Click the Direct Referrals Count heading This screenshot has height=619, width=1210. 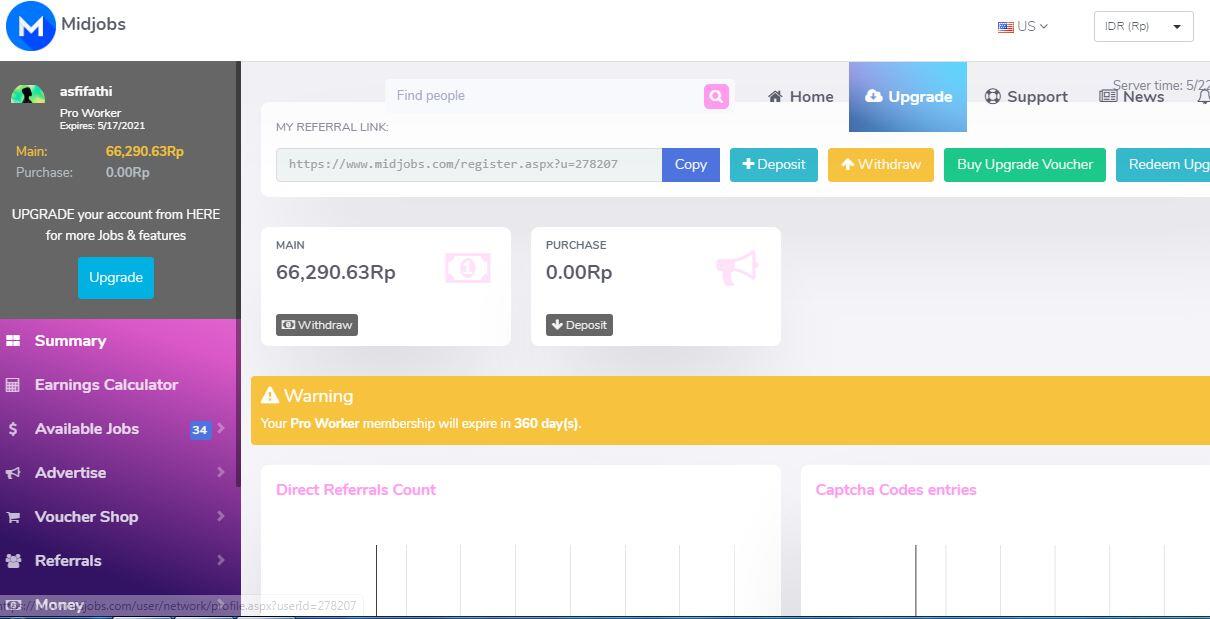click(x=356, y=490)
